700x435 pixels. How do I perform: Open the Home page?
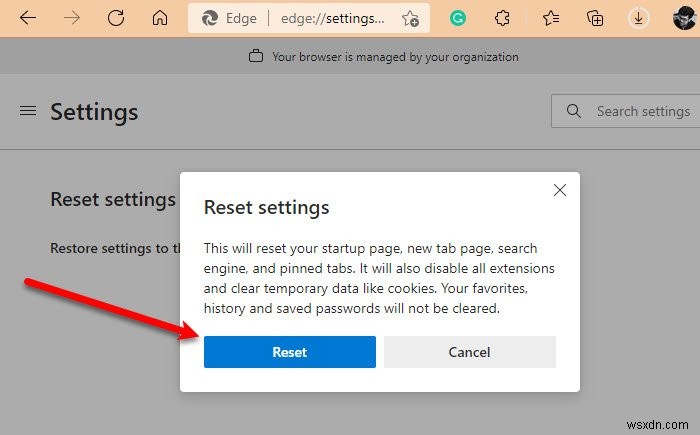160,18
